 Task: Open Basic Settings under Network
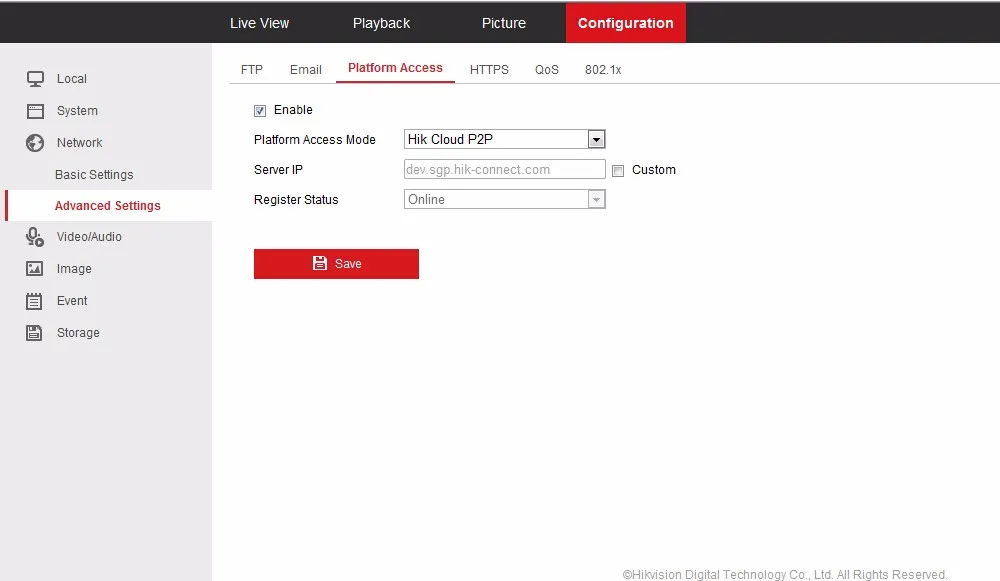(94, 175)
